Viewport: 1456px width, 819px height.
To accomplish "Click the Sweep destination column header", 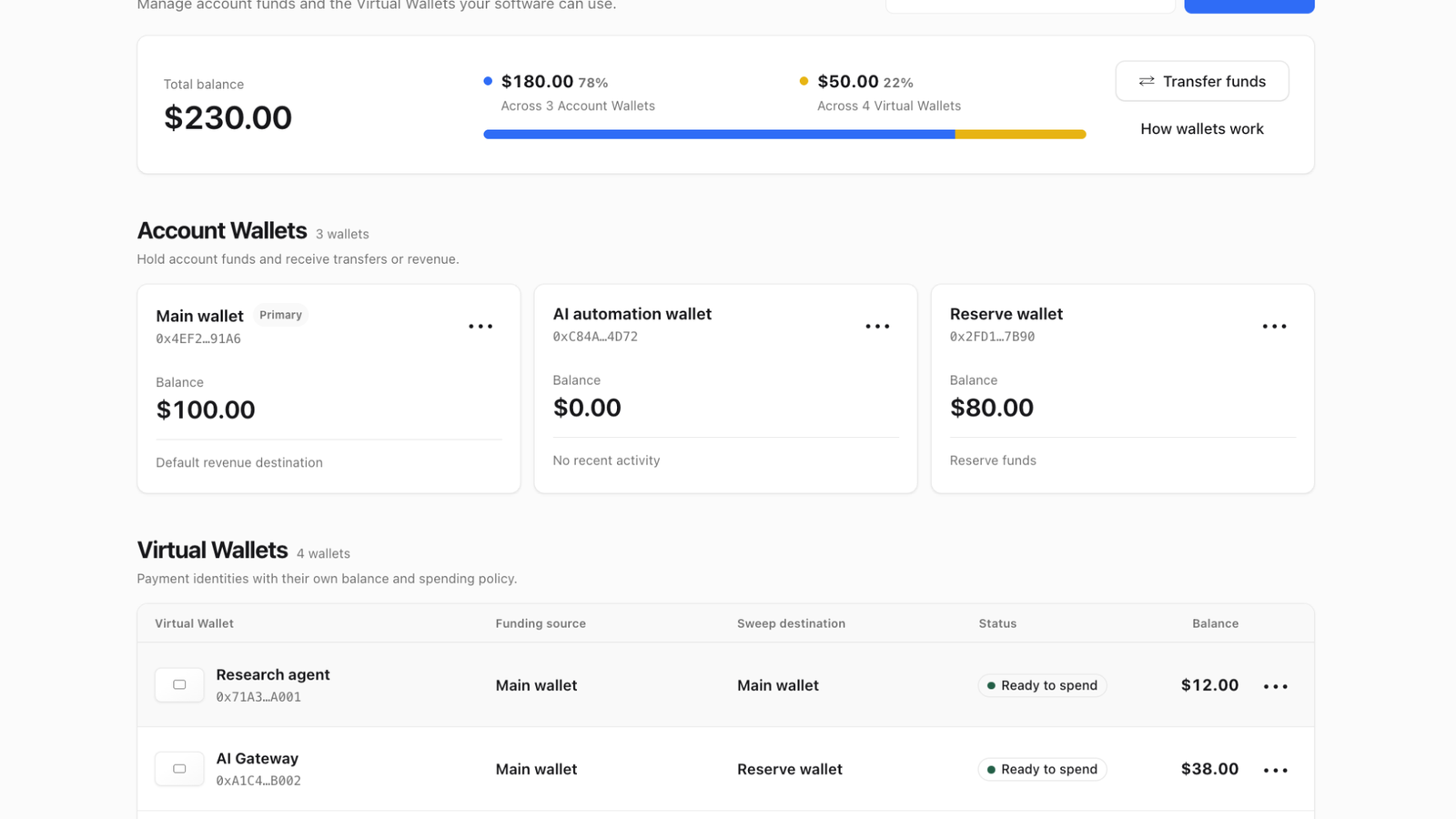I will tap(791, 623).
